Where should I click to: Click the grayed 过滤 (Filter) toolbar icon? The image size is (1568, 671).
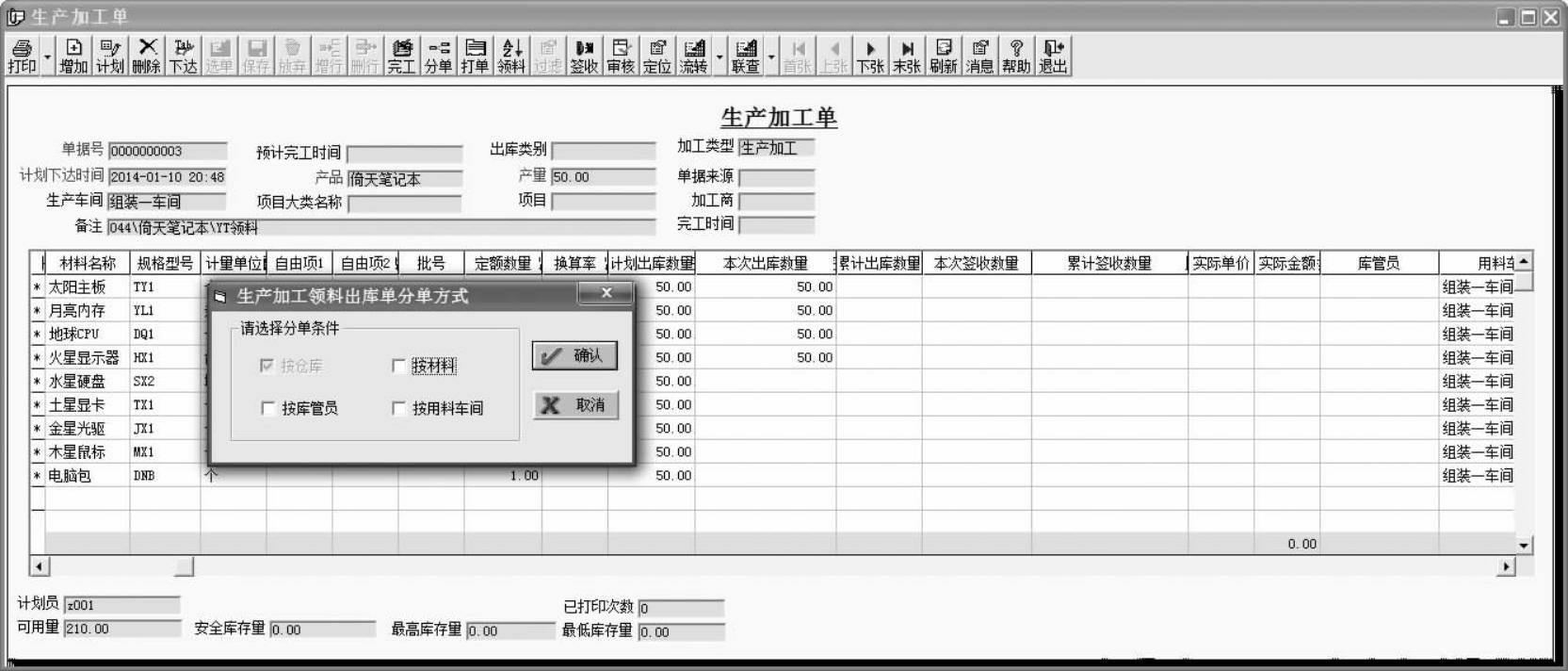[548, 57]
